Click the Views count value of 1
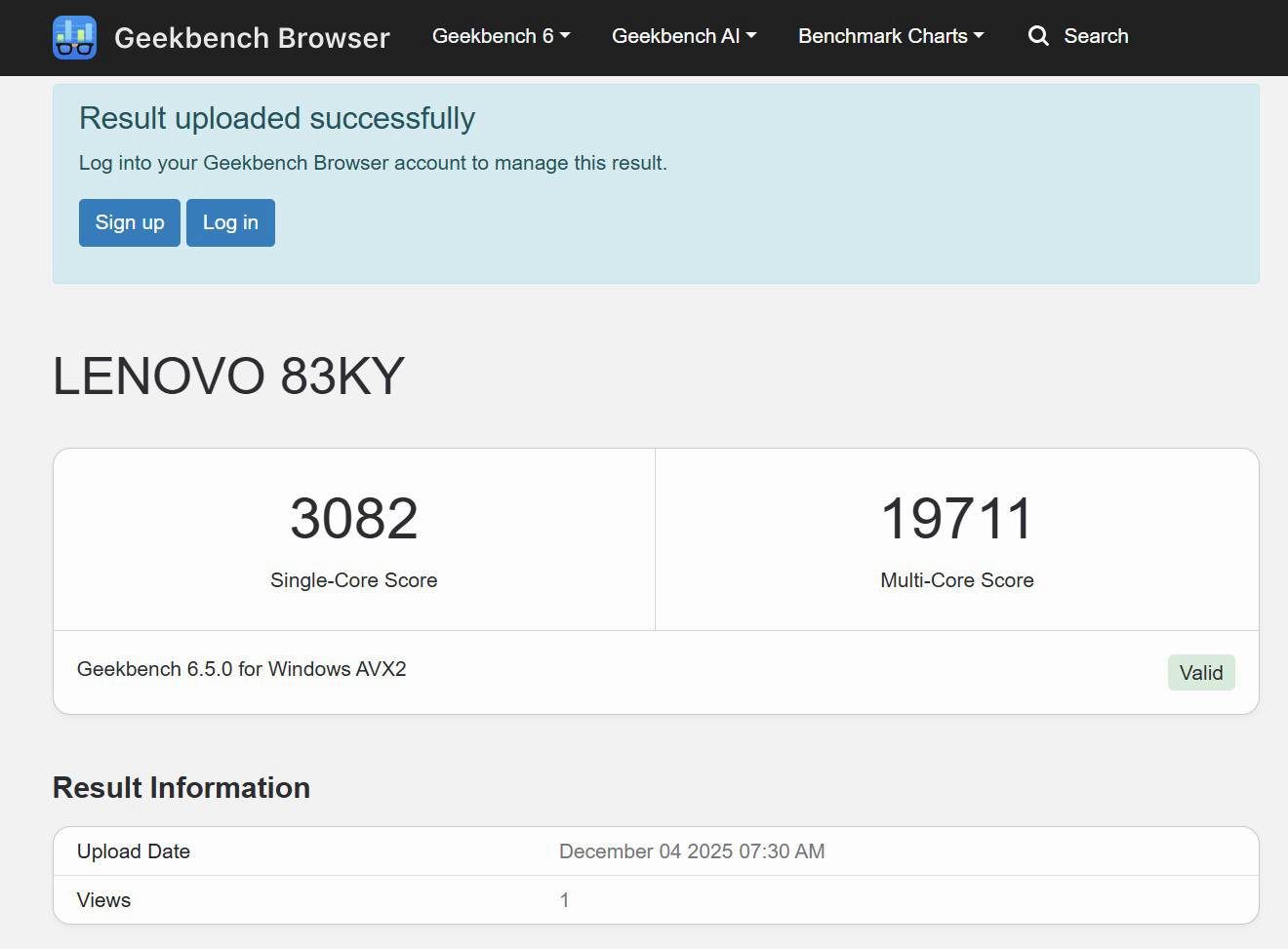Screen dimensions: 1288x949 564,900
